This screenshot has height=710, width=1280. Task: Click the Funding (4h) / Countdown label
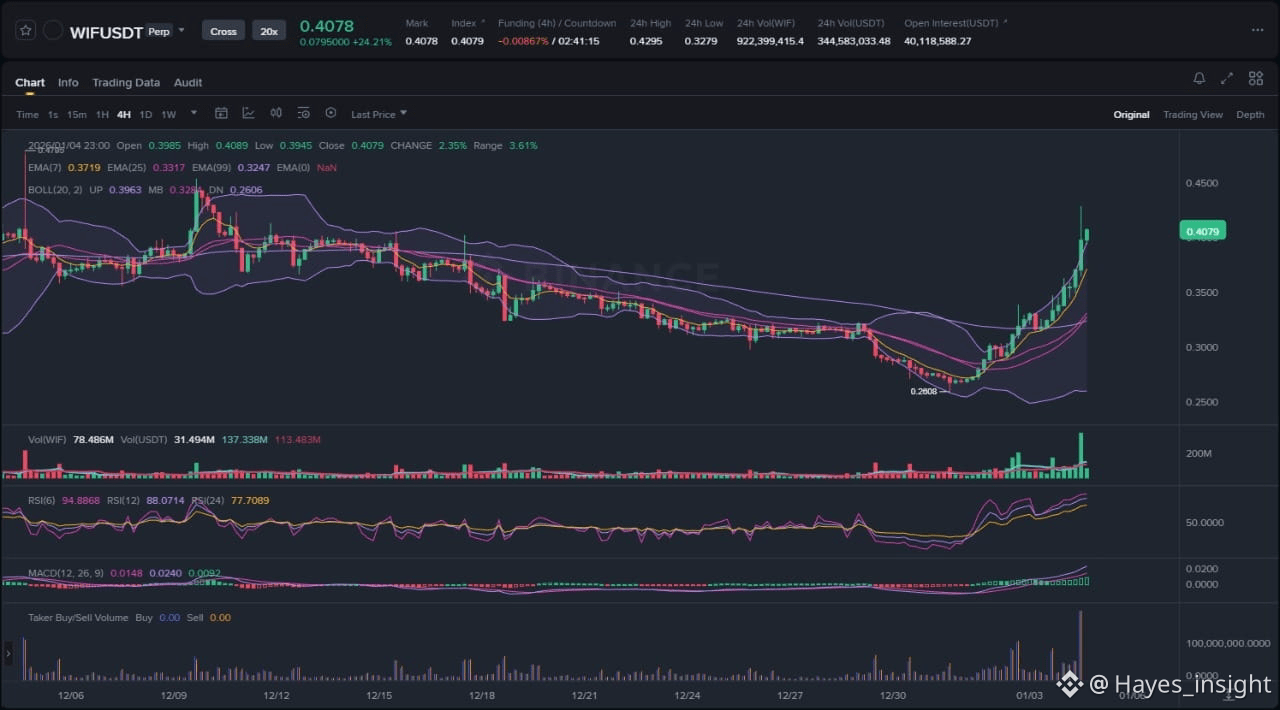[x=557, y=23]
